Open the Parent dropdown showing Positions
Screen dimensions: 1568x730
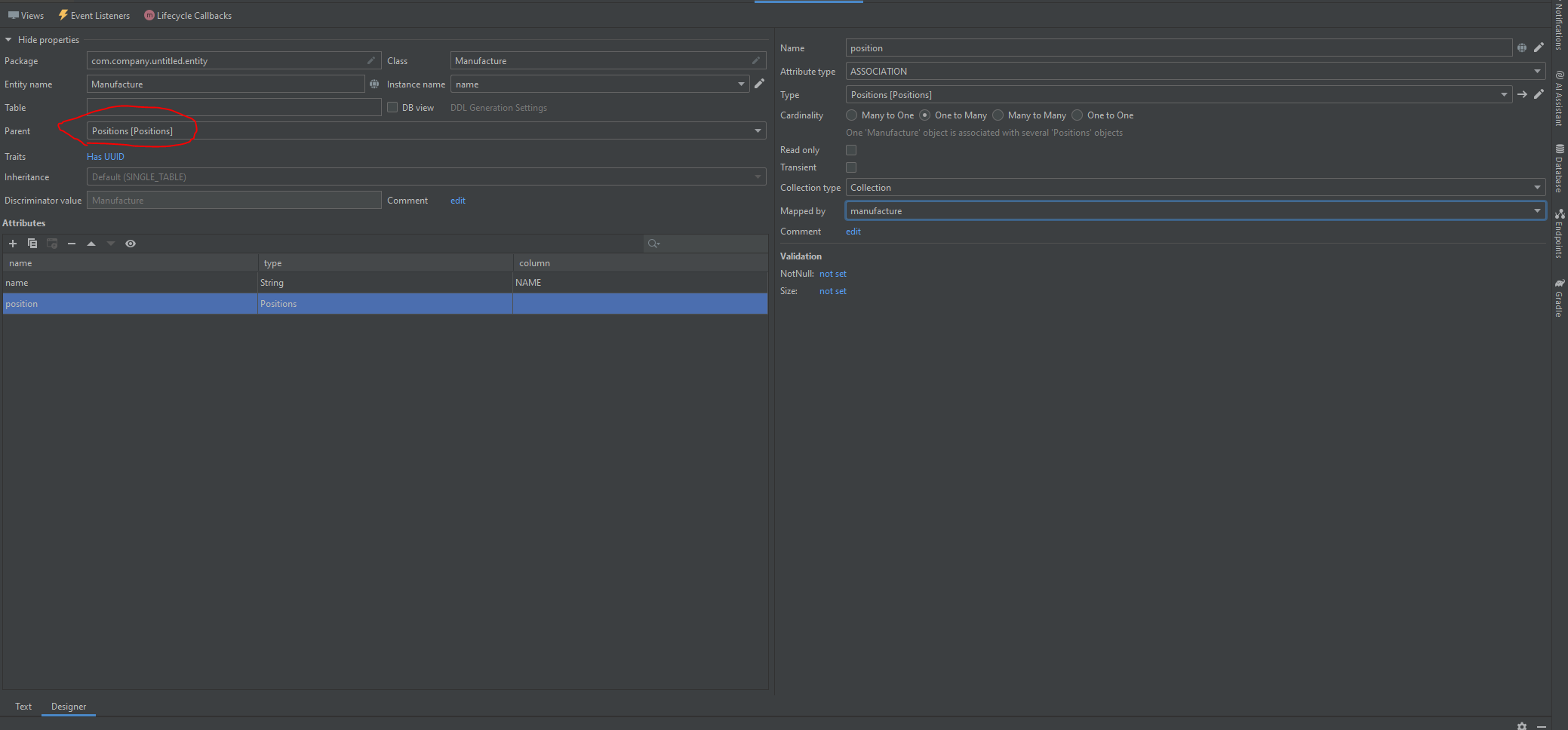[758, 131]
